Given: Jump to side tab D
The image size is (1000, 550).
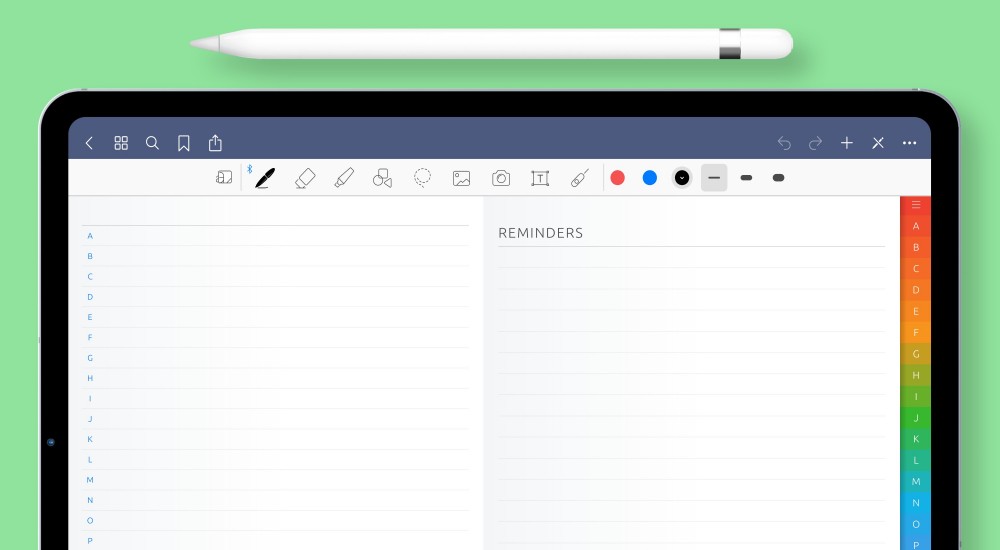Looking at the screenshot, I should pos(916,290).
